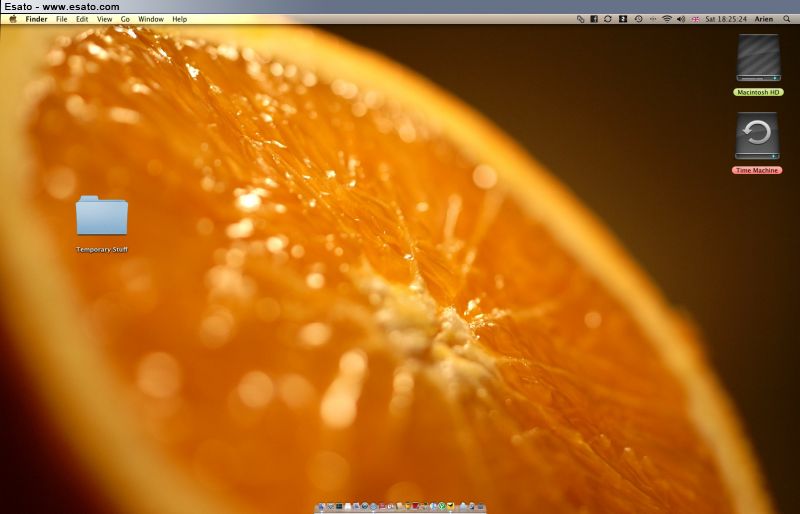Open the British flag input menu
This screenshot has height=514, width=800.
[x=695, y=19]
